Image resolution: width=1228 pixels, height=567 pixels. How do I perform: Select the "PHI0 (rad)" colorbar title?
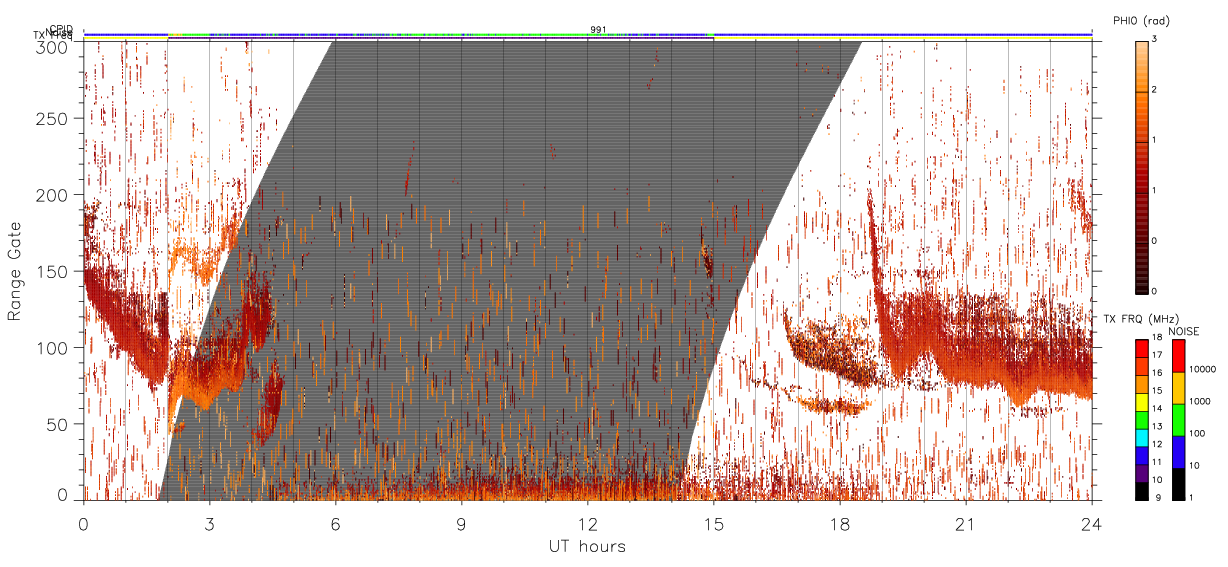click(x=1141, y=21)
